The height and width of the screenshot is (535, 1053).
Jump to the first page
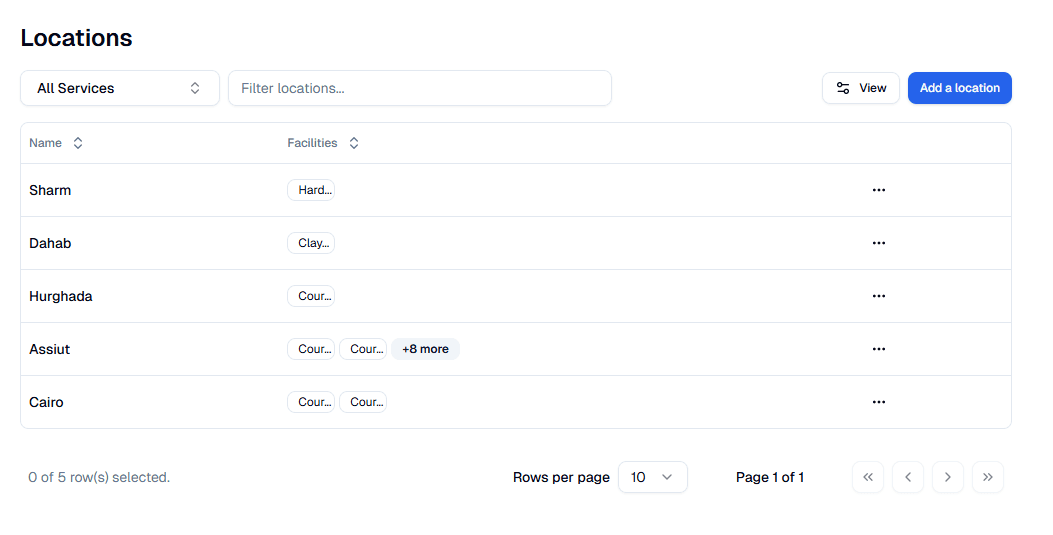click(867, 477)
